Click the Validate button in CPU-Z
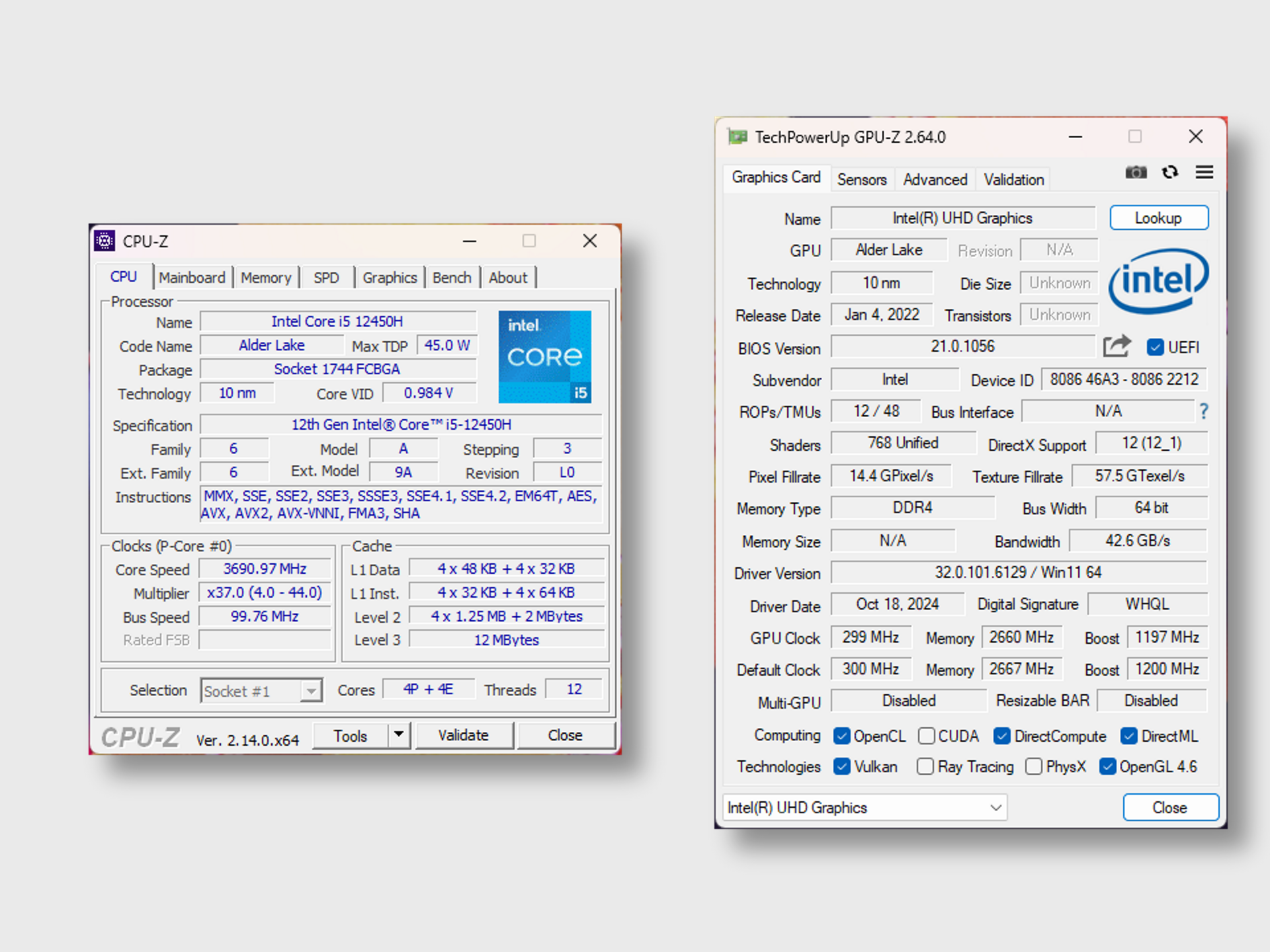This screenshot has width=1270, height=952. pos(464,734)
